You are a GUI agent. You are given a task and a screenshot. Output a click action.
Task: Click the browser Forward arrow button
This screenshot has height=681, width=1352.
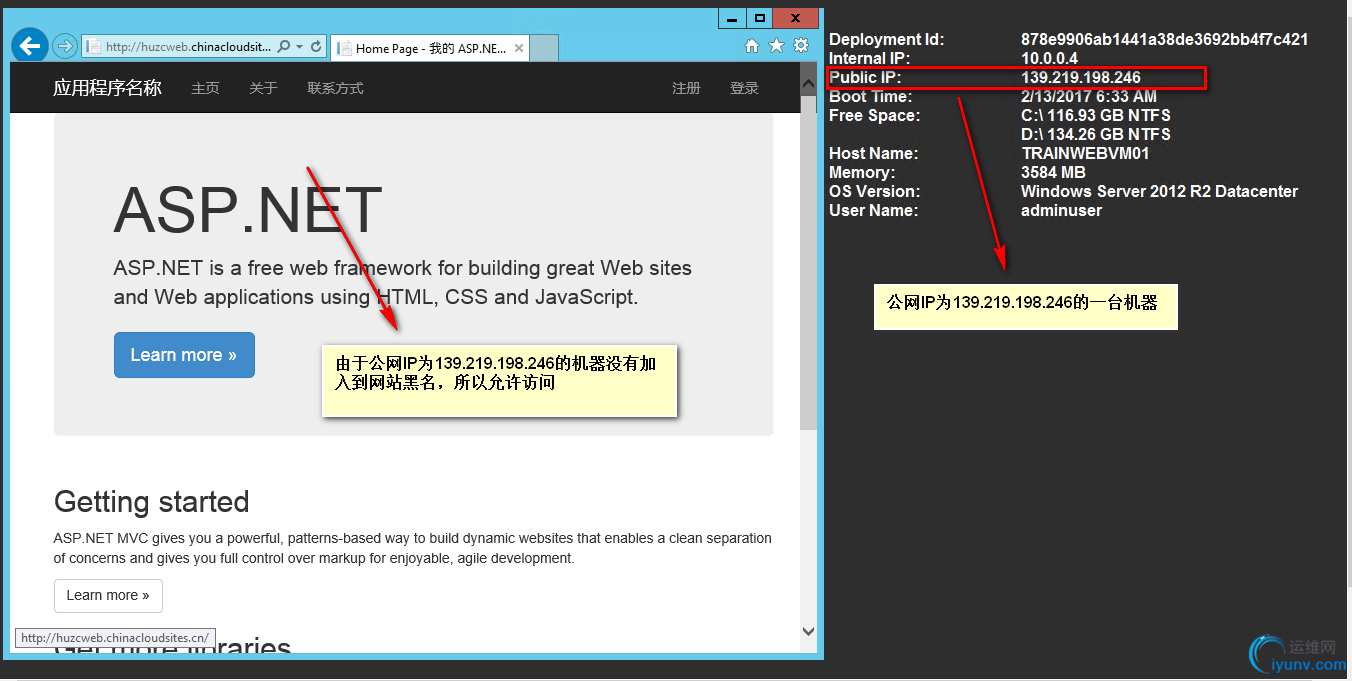coord(64,46)
